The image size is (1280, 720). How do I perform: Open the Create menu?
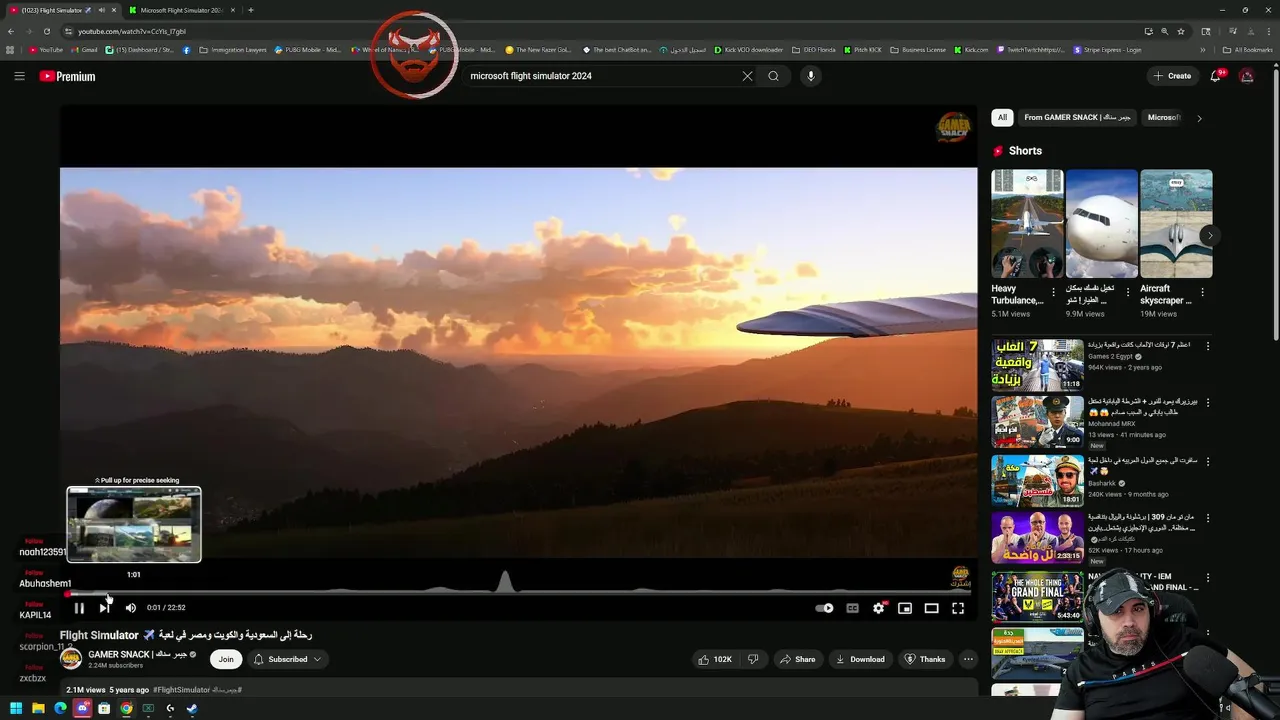click(1172, 76)
